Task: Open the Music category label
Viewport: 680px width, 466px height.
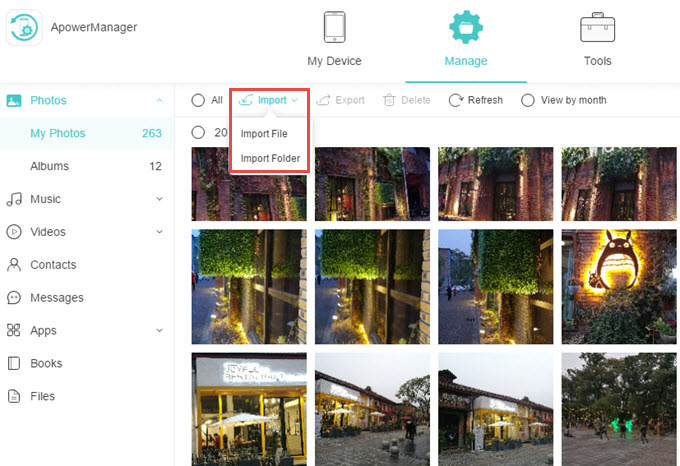Action: pos(46,199)
